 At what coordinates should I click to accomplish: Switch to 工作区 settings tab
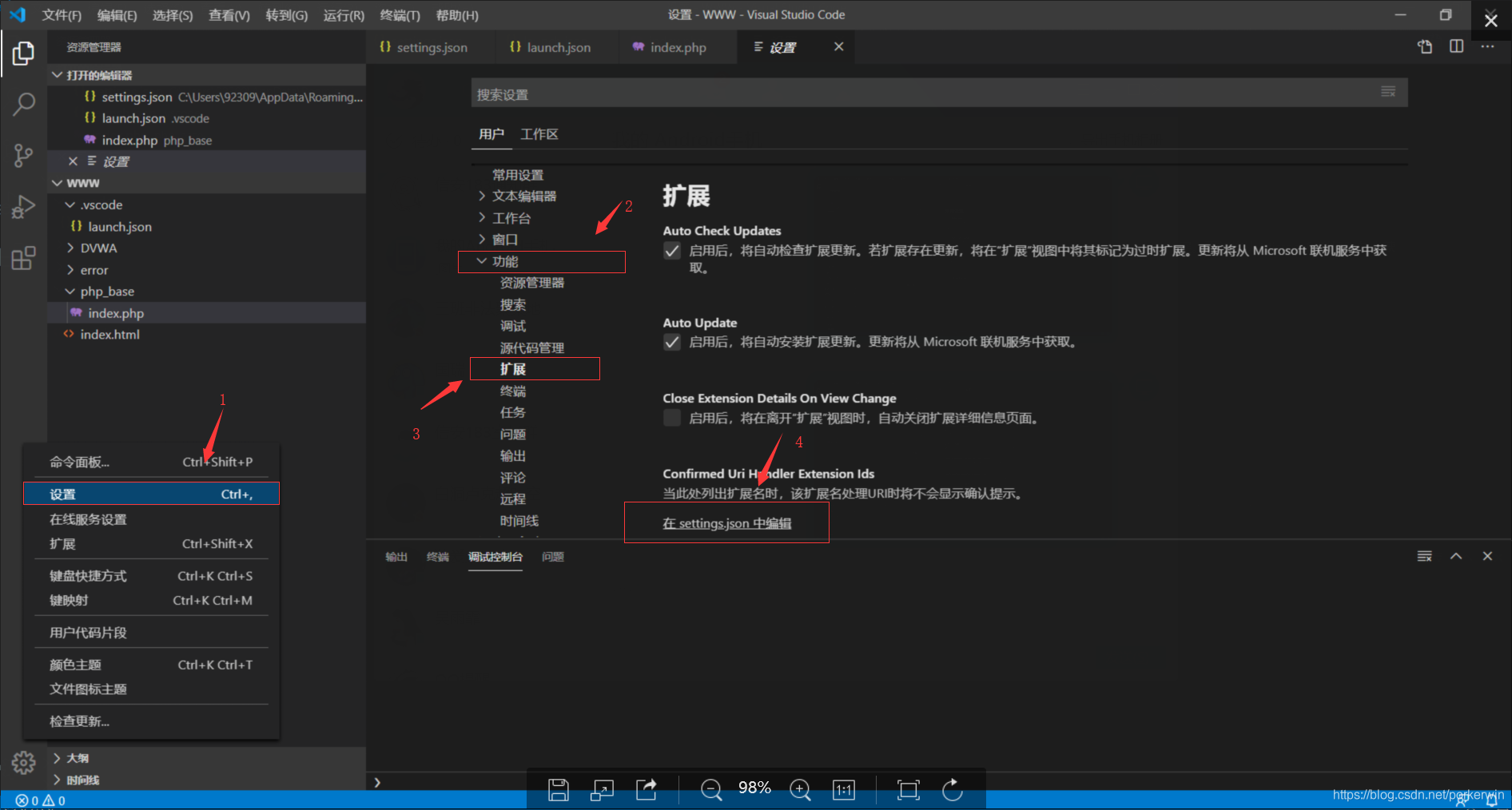(x=539, y=134)
